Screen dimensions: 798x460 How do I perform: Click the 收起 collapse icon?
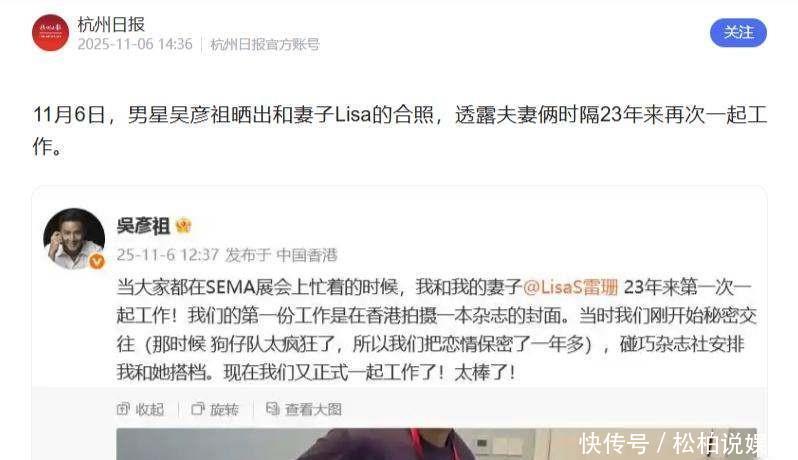click(x=123, y=409)
